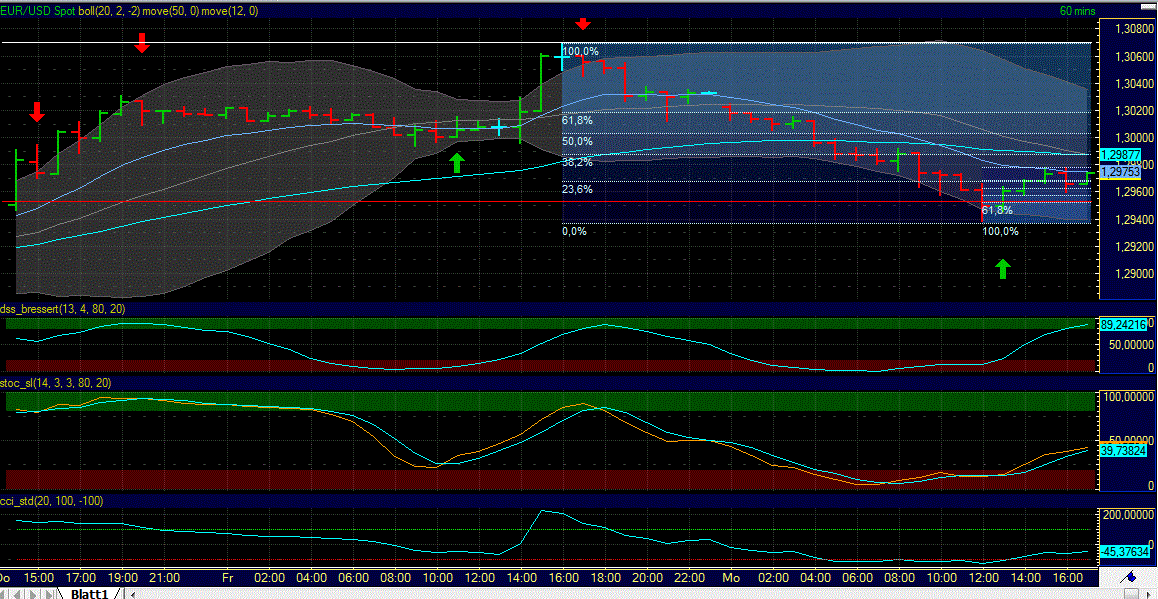The image size is (1158, 599).
Task: Click the red sell arrow signal above the candles
Action: pyautogui.click(x=583, y=22)
